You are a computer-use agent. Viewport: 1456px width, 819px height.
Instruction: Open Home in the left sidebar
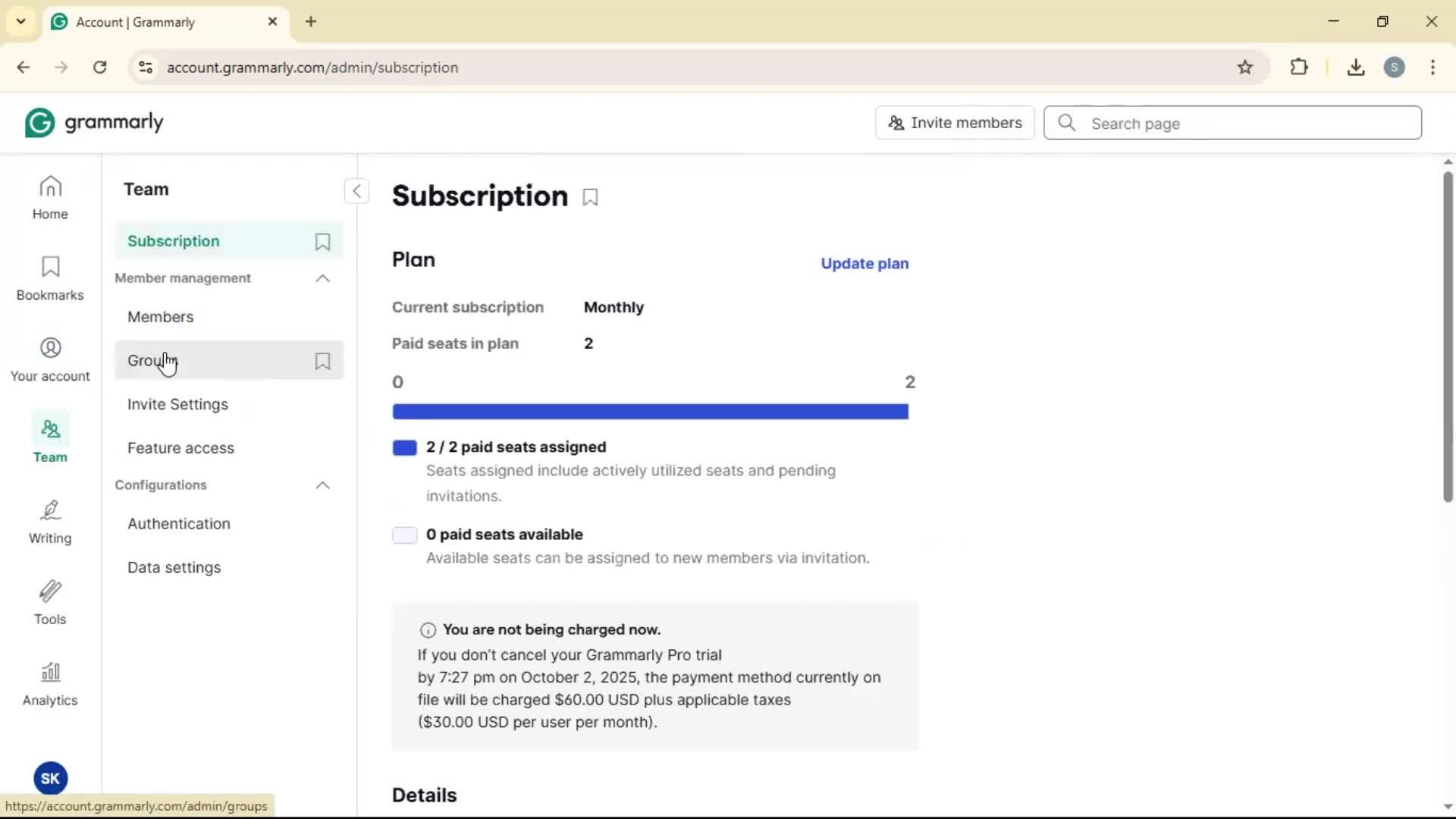tap(50, 197)
